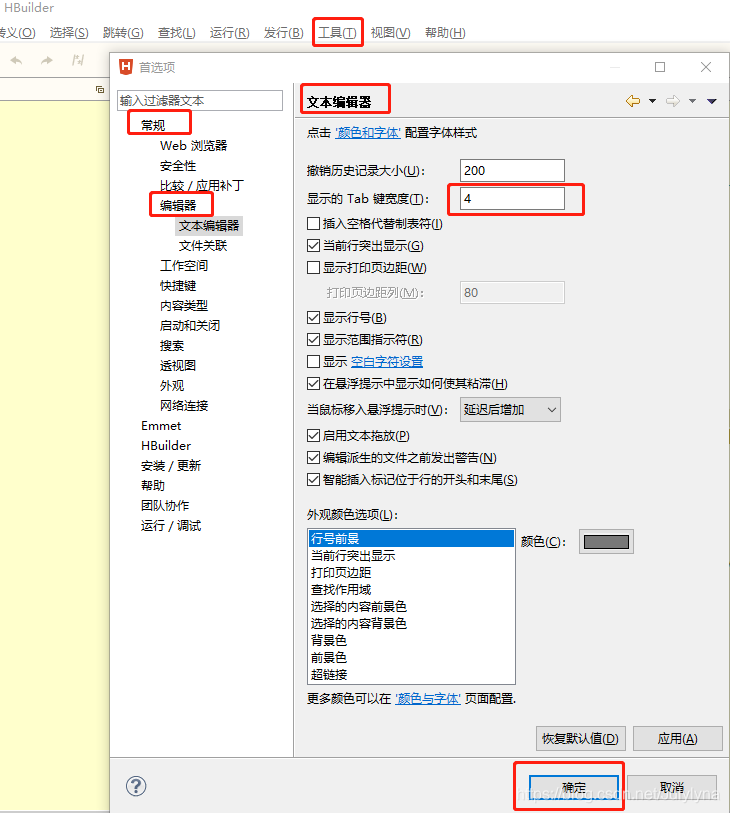
Task: Click 恢复默认值 button
Action: coord(581,738)
